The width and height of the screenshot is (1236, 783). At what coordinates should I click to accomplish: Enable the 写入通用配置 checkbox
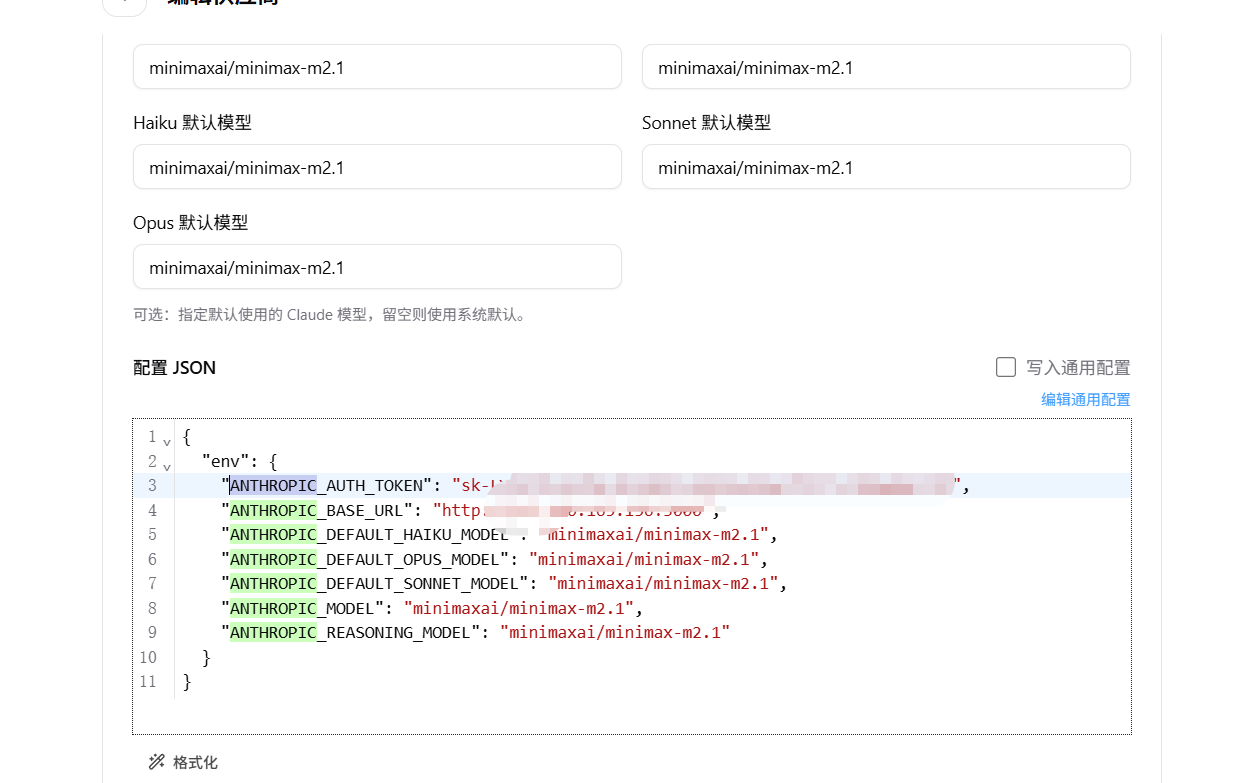1006,367
